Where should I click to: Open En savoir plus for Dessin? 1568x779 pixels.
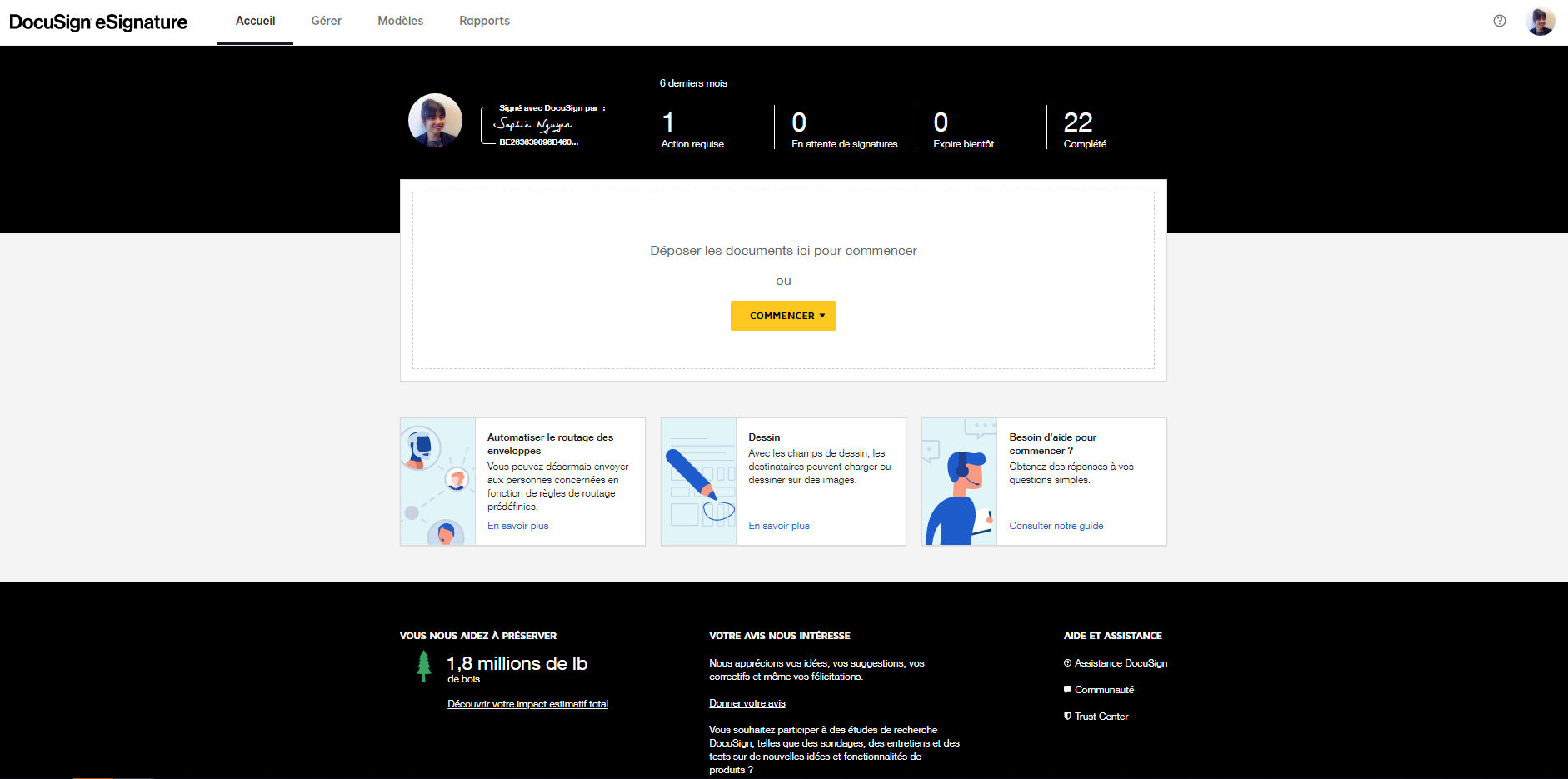point(779,526)
